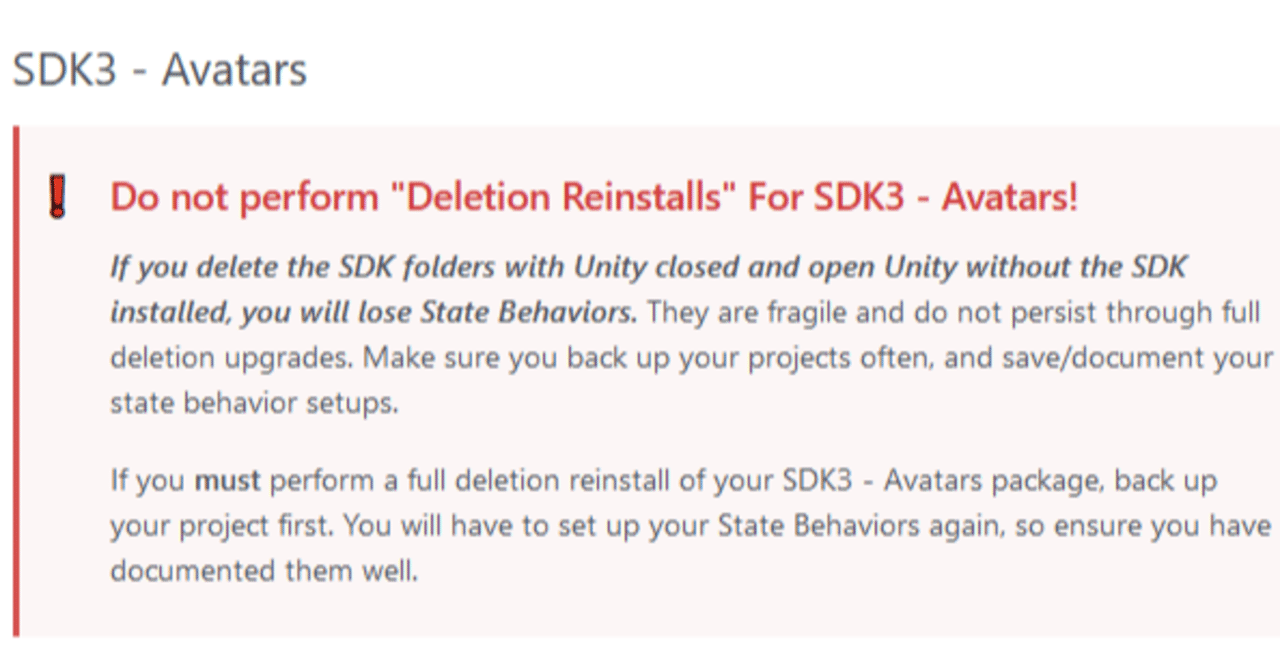
Task: Click the red exclamation warning icon
Action: tap(58, 197)
